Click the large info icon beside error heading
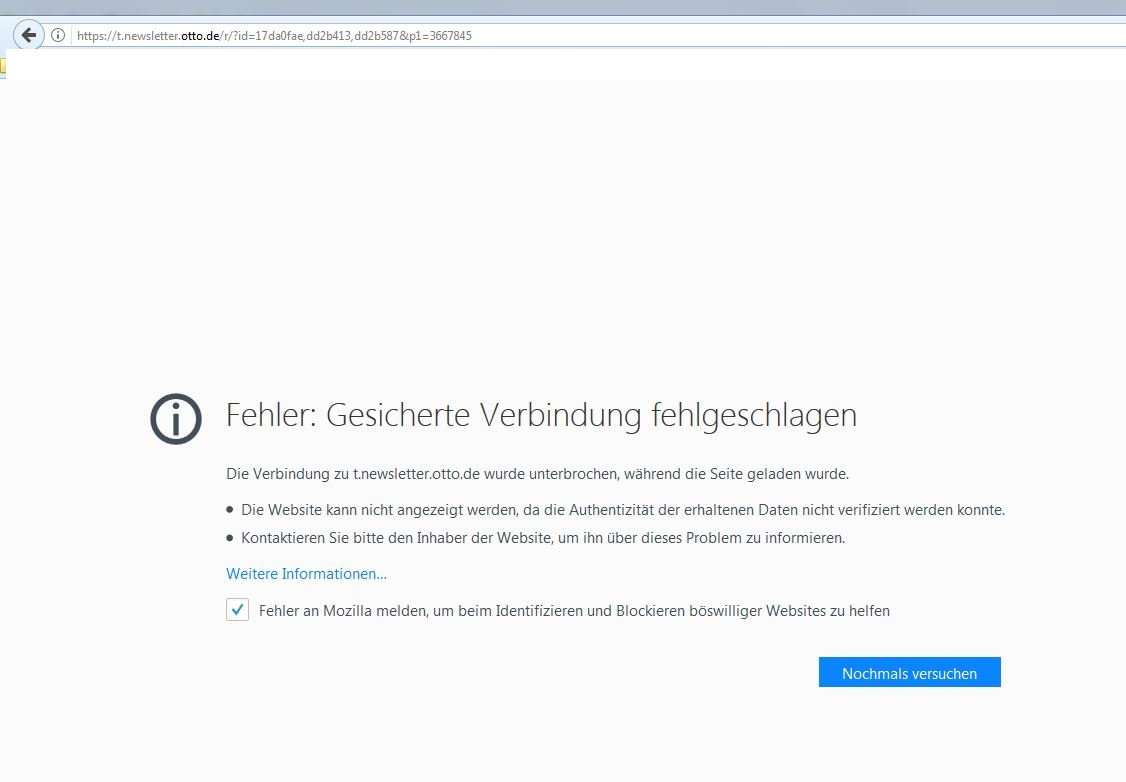 click(x=176, y=419)
